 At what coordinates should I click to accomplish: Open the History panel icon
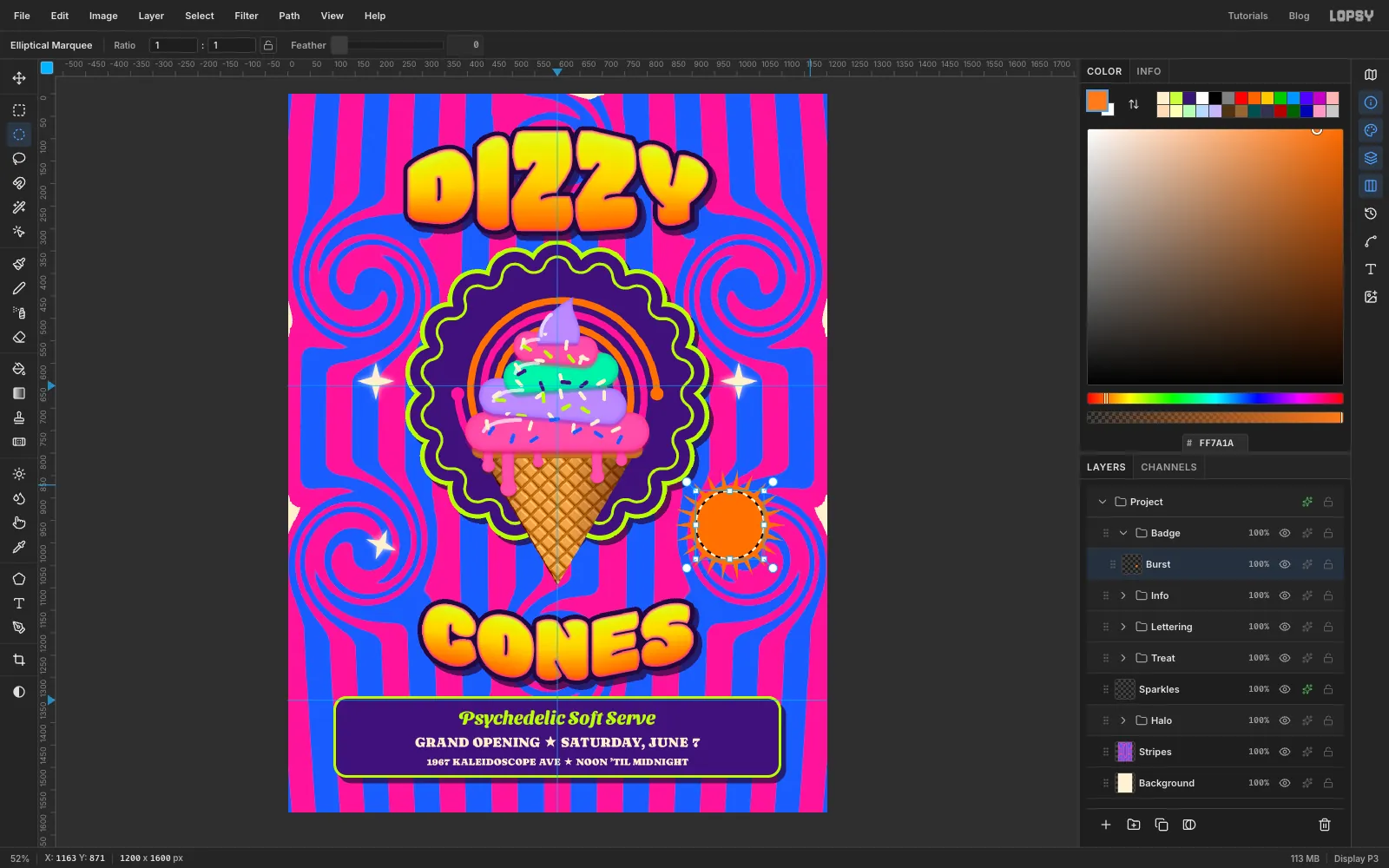point(1371,214)
